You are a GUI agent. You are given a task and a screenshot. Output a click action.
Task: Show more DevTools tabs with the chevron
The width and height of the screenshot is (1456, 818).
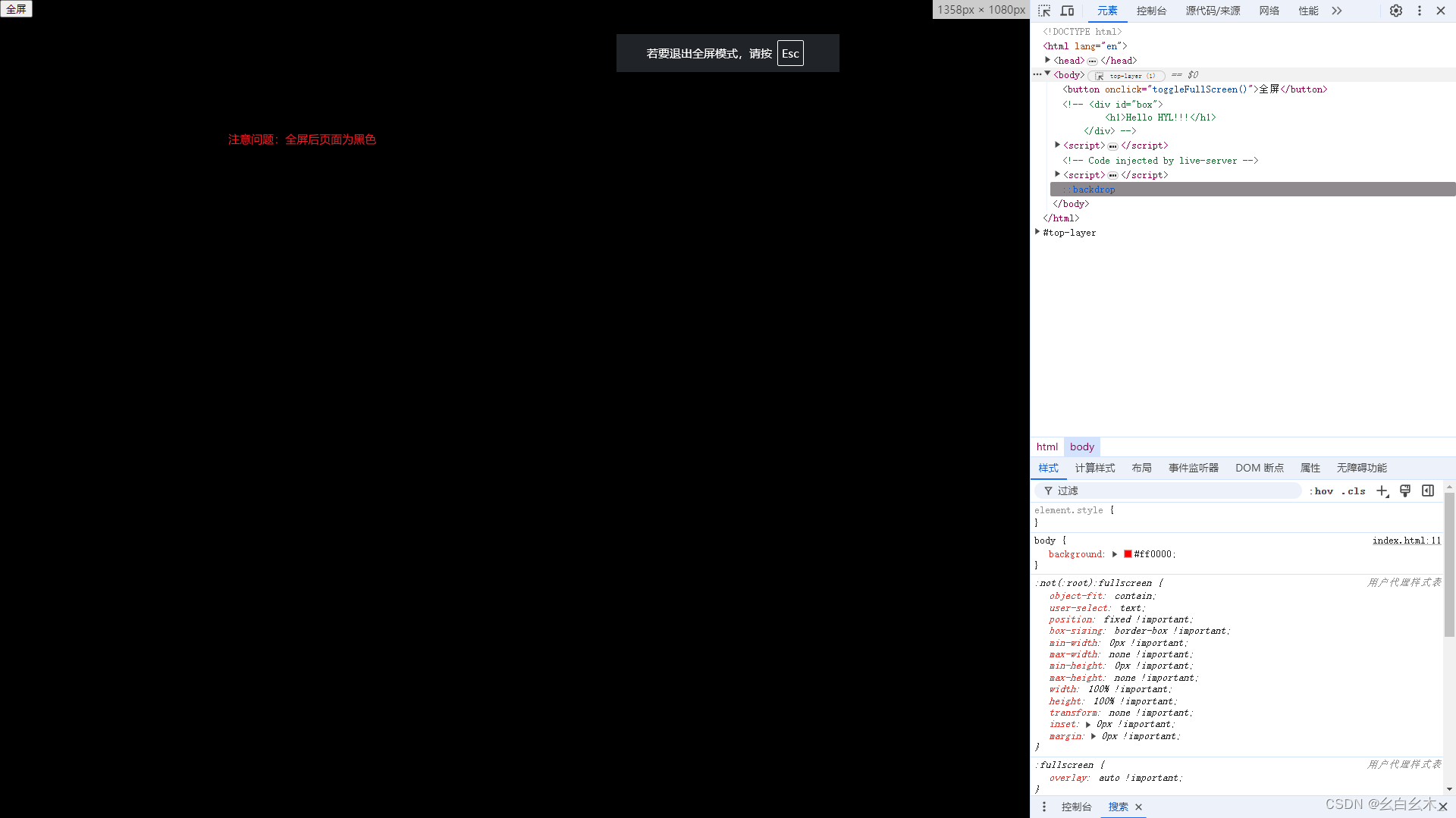pyautogui.click(x=1336, y=11)
